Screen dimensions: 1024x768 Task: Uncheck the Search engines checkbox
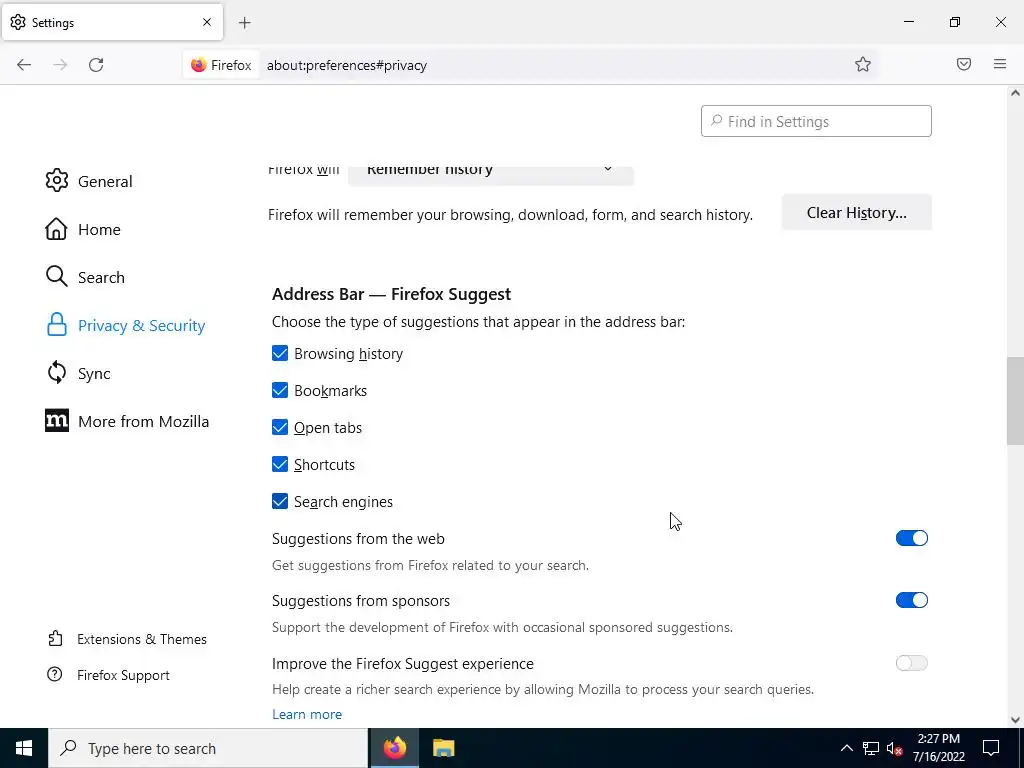[280, 502]
